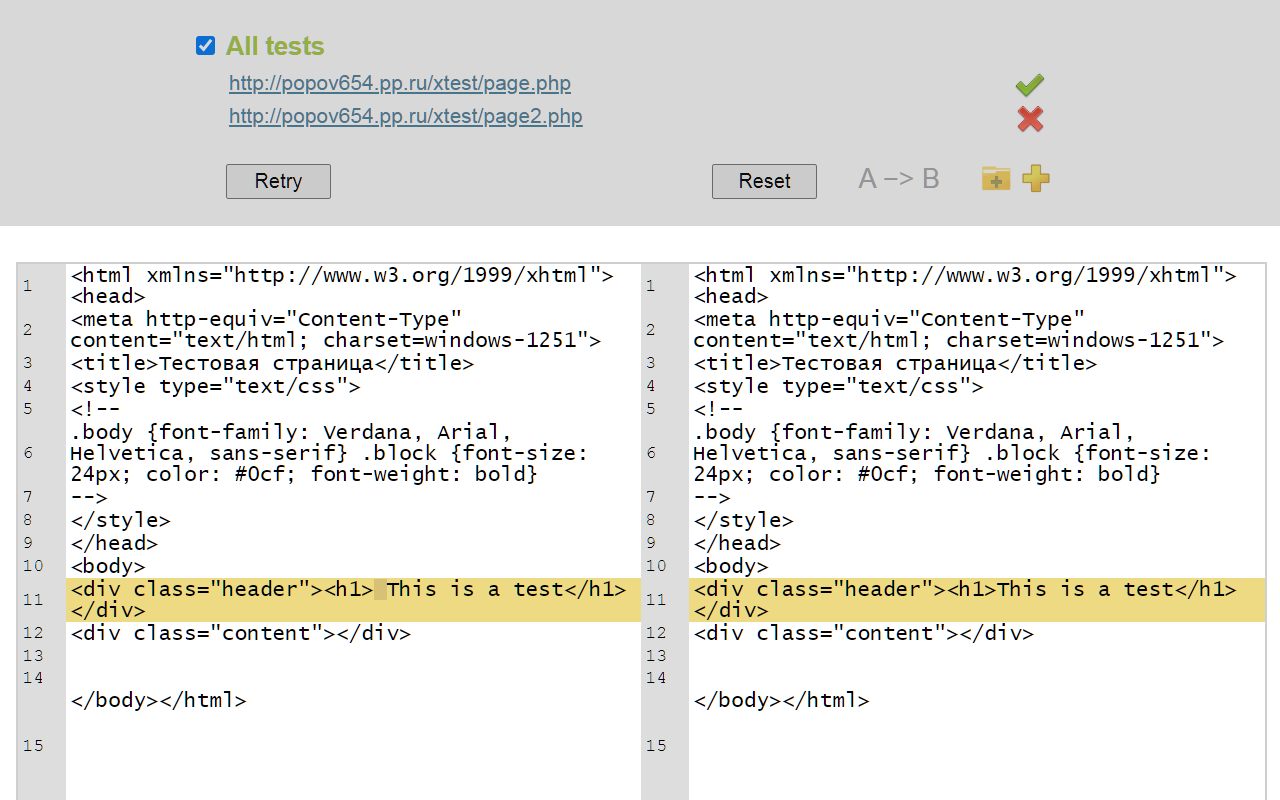Click the yellow plus icon
Image resolution: width=1280 pixels, height=800 pixels.
[x=1036, y=179]
